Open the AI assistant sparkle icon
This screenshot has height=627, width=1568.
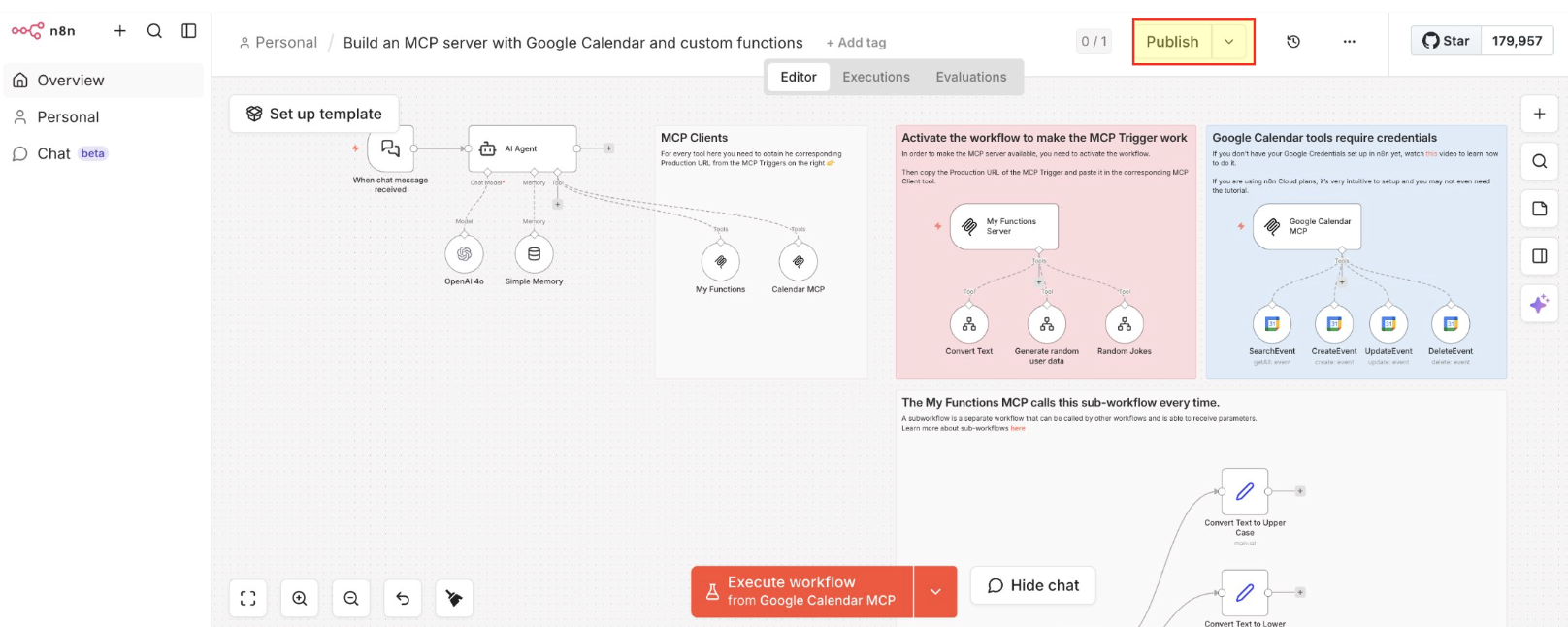point(1539,304)
